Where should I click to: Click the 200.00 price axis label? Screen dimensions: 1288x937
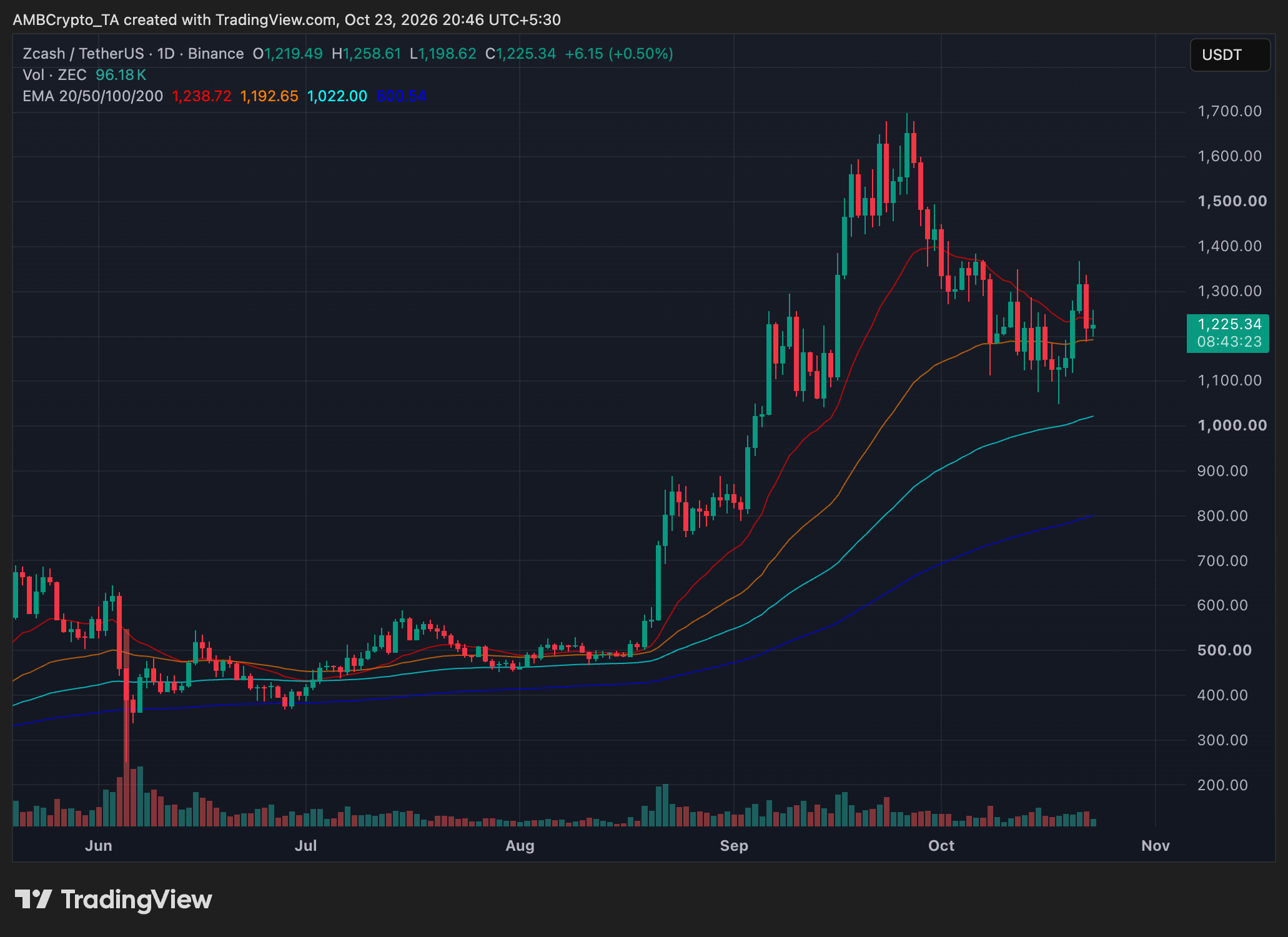click(x=1222, y=785)
